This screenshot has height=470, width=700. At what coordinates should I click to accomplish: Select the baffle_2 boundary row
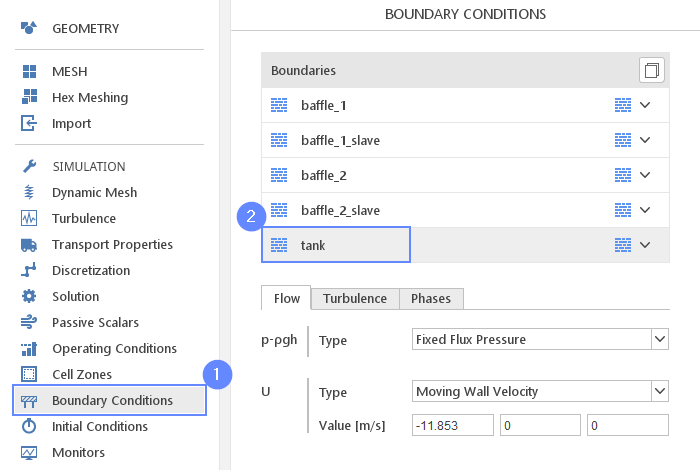coord(465,175)
